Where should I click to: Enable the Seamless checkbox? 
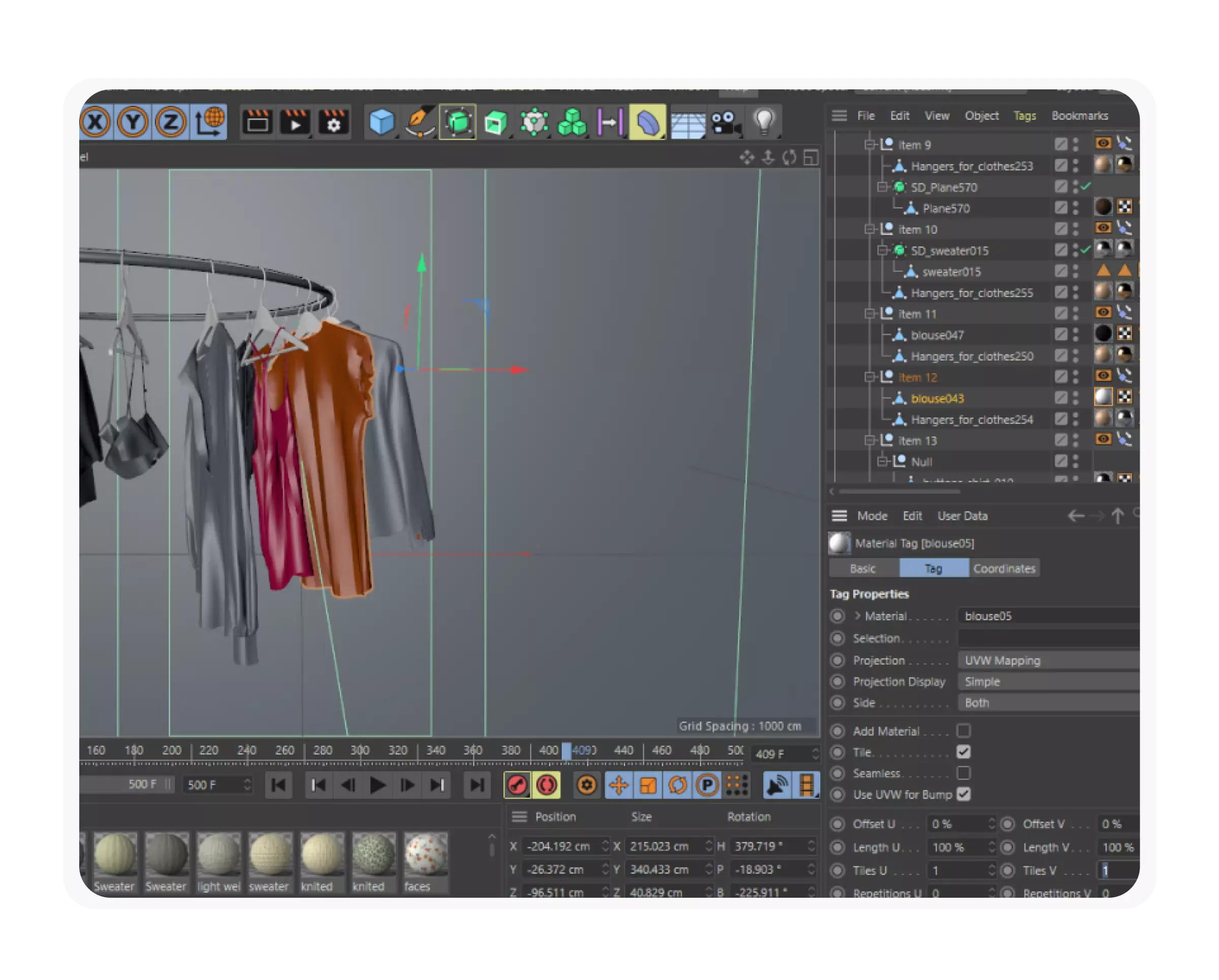pos(964,773)
